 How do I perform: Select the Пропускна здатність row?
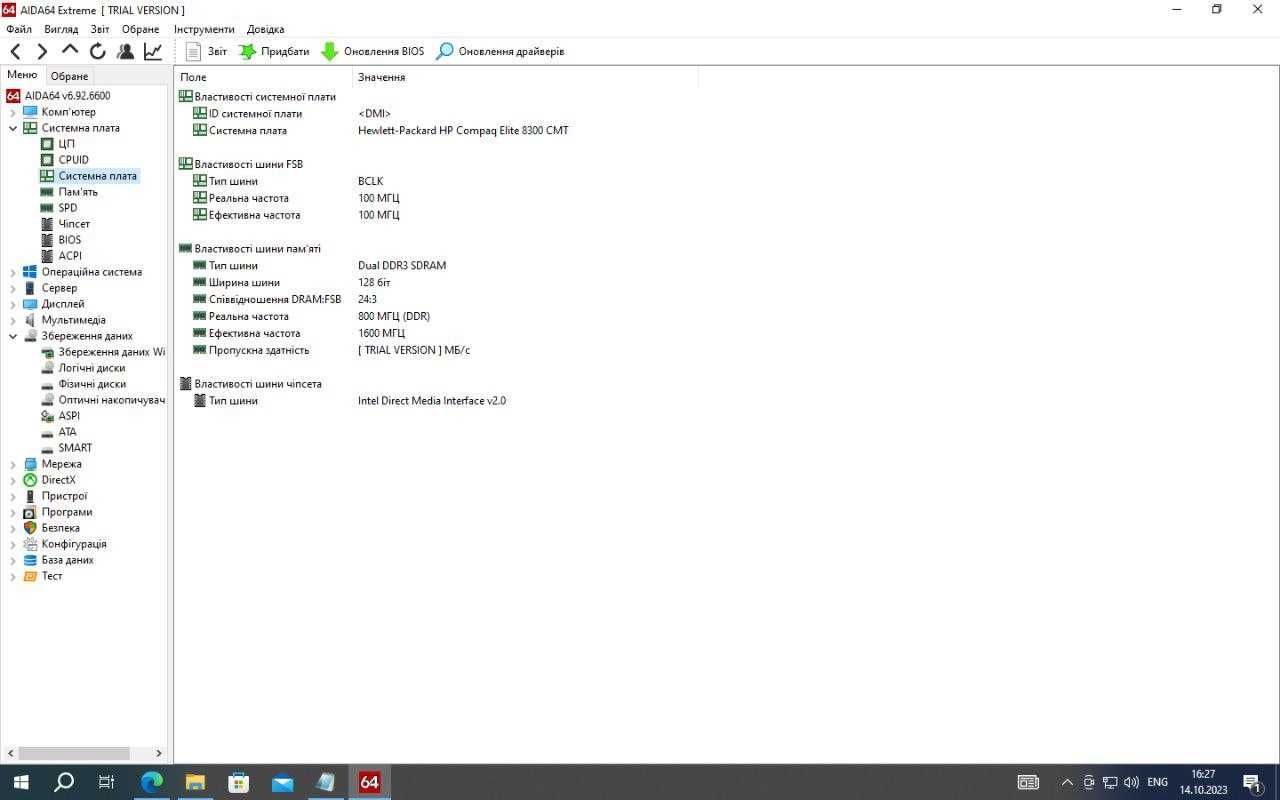[x=437, y=350]
